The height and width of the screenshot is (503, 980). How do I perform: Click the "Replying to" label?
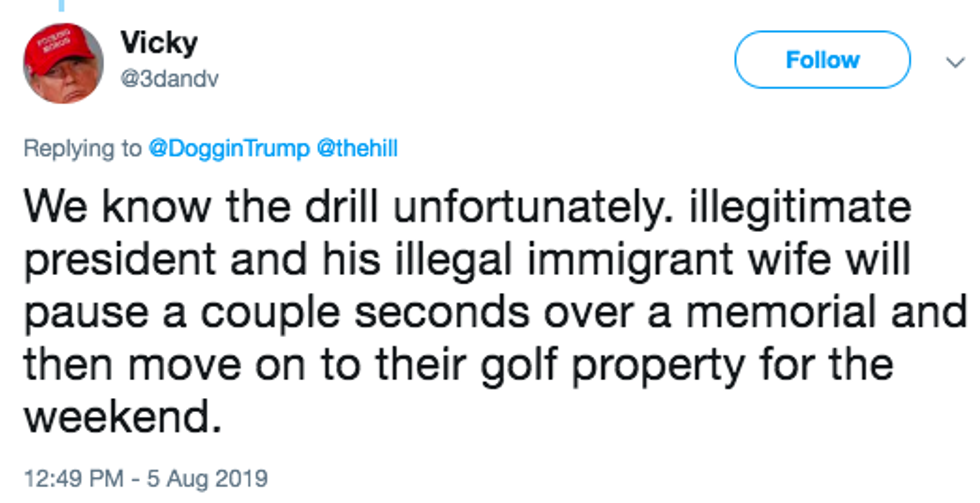pos(83,148)
